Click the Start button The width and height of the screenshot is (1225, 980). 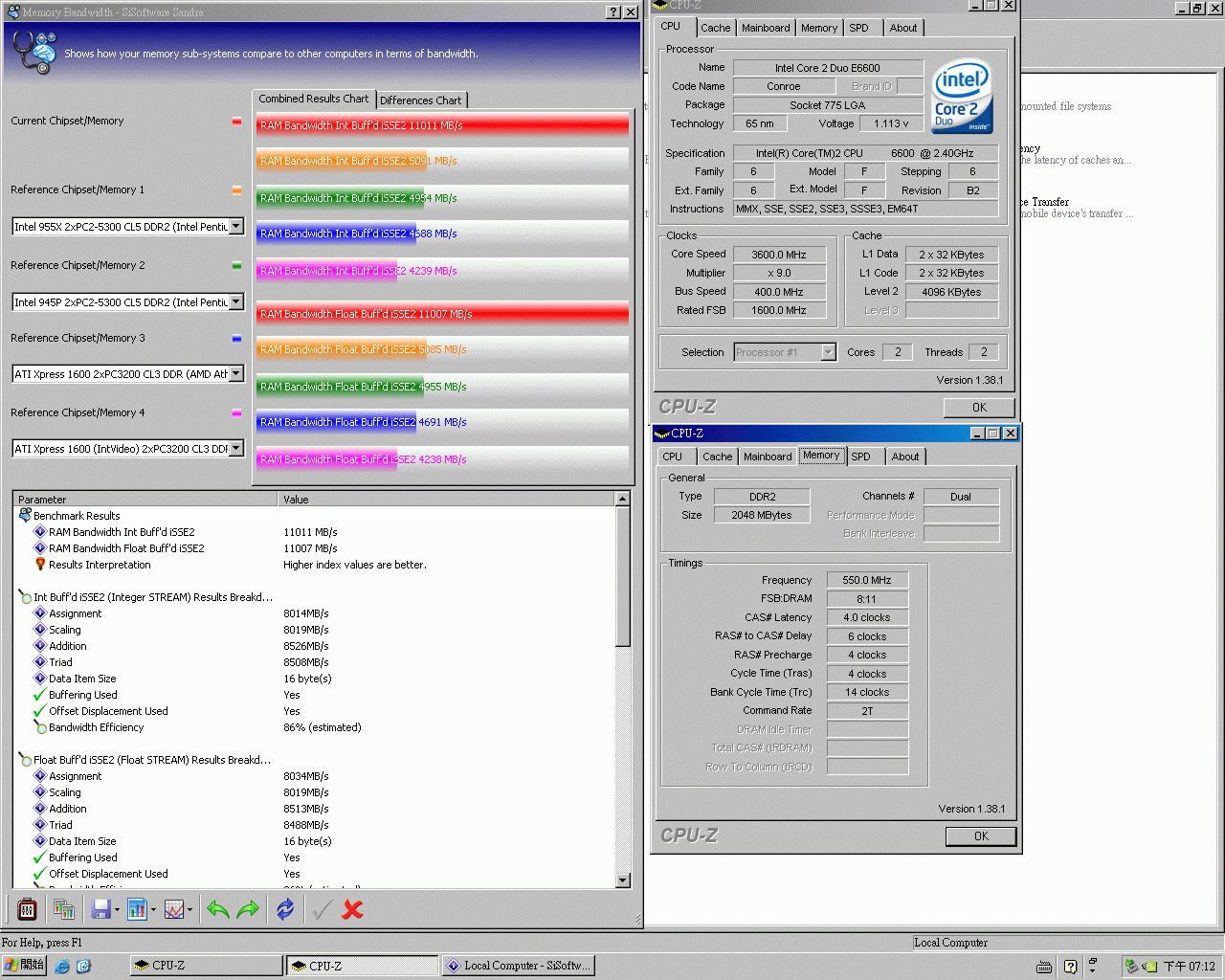coord(24,966)
